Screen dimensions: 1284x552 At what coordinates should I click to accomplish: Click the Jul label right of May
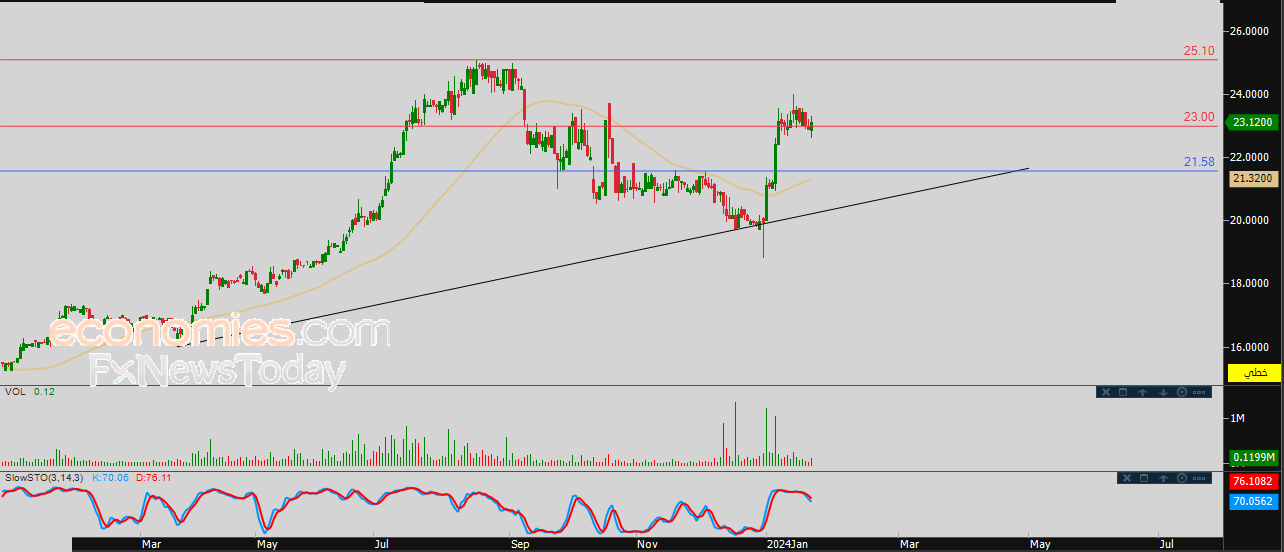(x=1166, y=544)
